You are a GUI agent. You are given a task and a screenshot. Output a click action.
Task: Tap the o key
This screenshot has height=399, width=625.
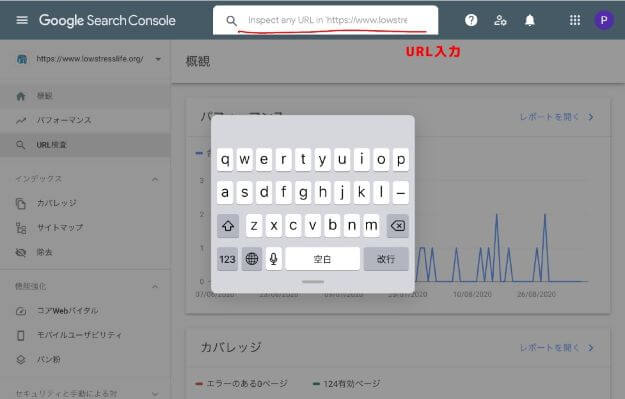(x=381, y=159)
